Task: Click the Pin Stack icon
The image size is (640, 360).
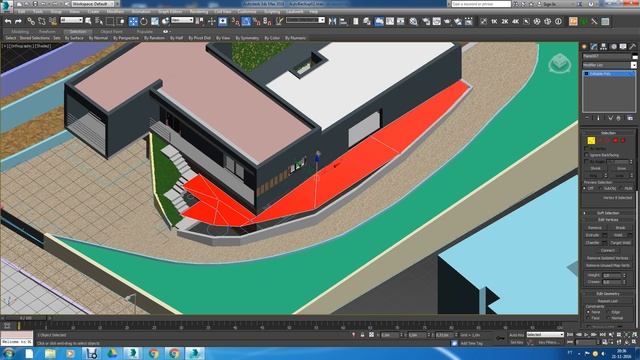Action: [x=587, y=118]
